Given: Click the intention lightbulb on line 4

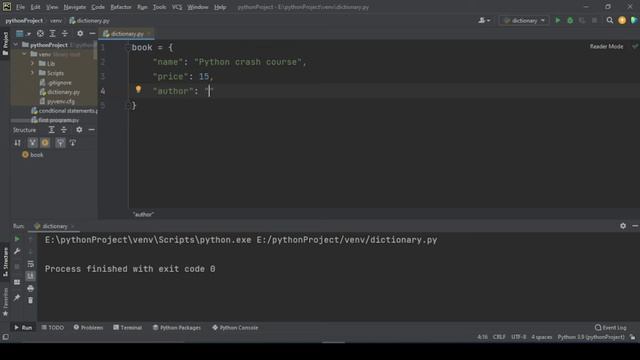Looking at the screenshot, I should tap(138, 89).
